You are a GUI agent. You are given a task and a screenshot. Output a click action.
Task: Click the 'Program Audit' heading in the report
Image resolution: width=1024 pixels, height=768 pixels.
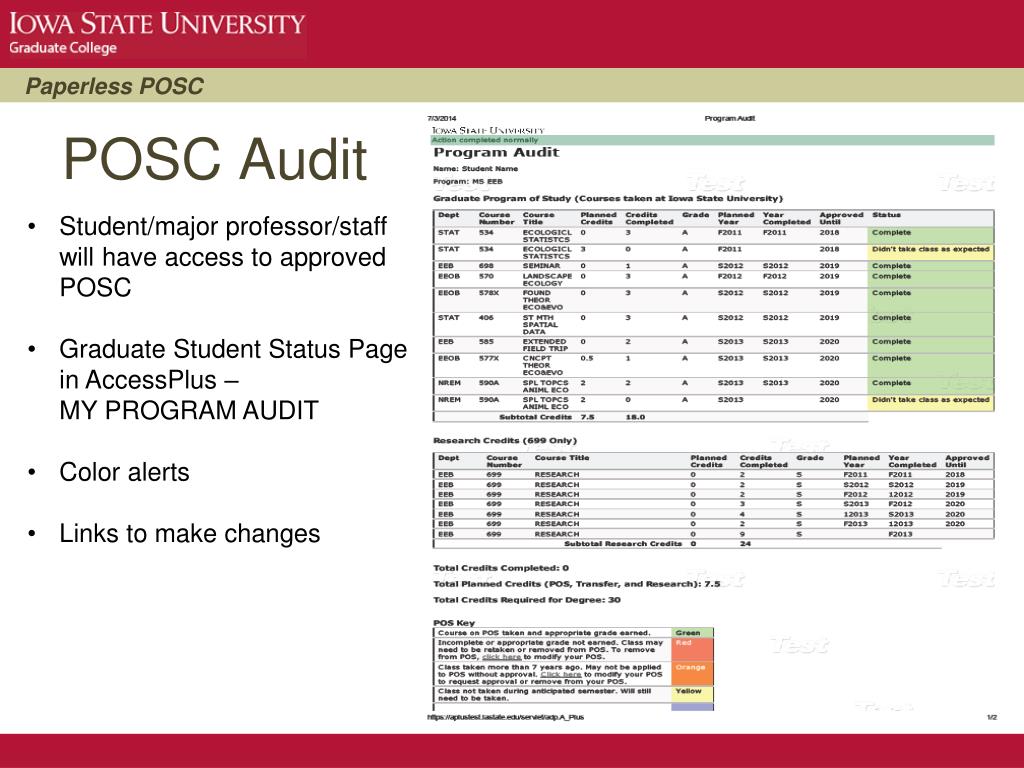point(496,152)
